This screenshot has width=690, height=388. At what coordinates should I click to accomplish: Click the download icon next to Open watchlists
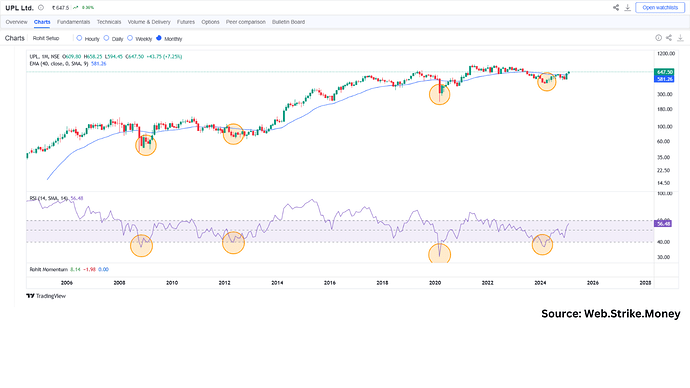tap(628, 7)
